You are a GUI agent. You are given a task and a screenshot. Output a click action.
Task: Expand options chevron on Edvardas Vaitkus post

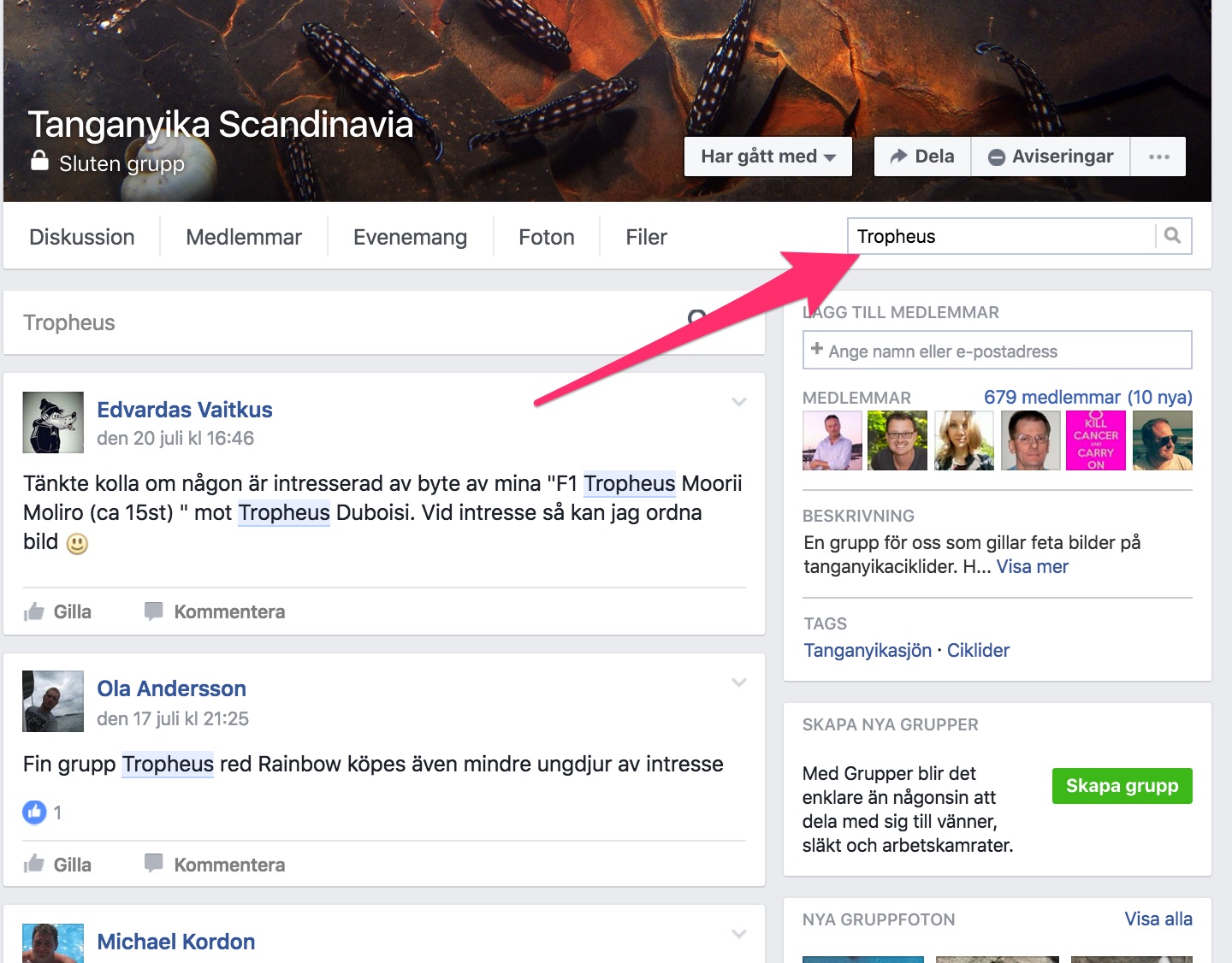click(x=739, y=402)
